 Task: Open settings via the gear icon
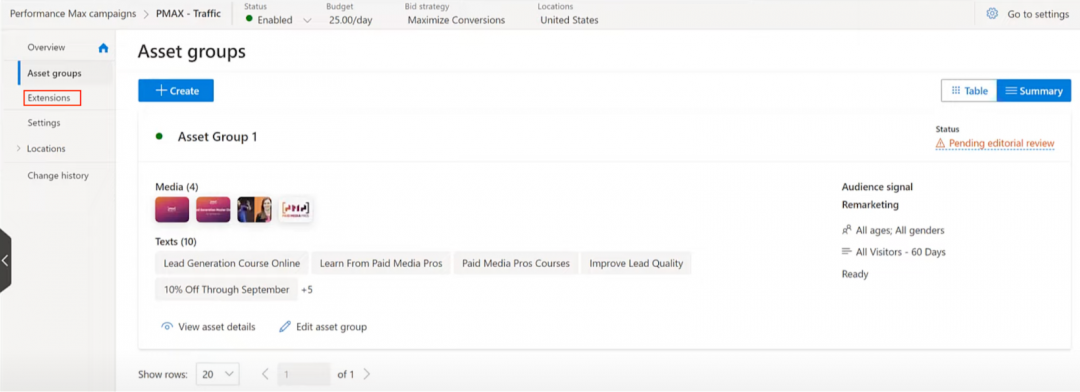(x=993, y=14)
